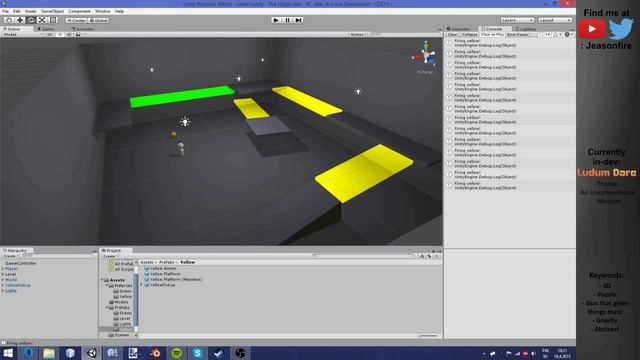Click the Hierarchy search field

coord(58,256)
